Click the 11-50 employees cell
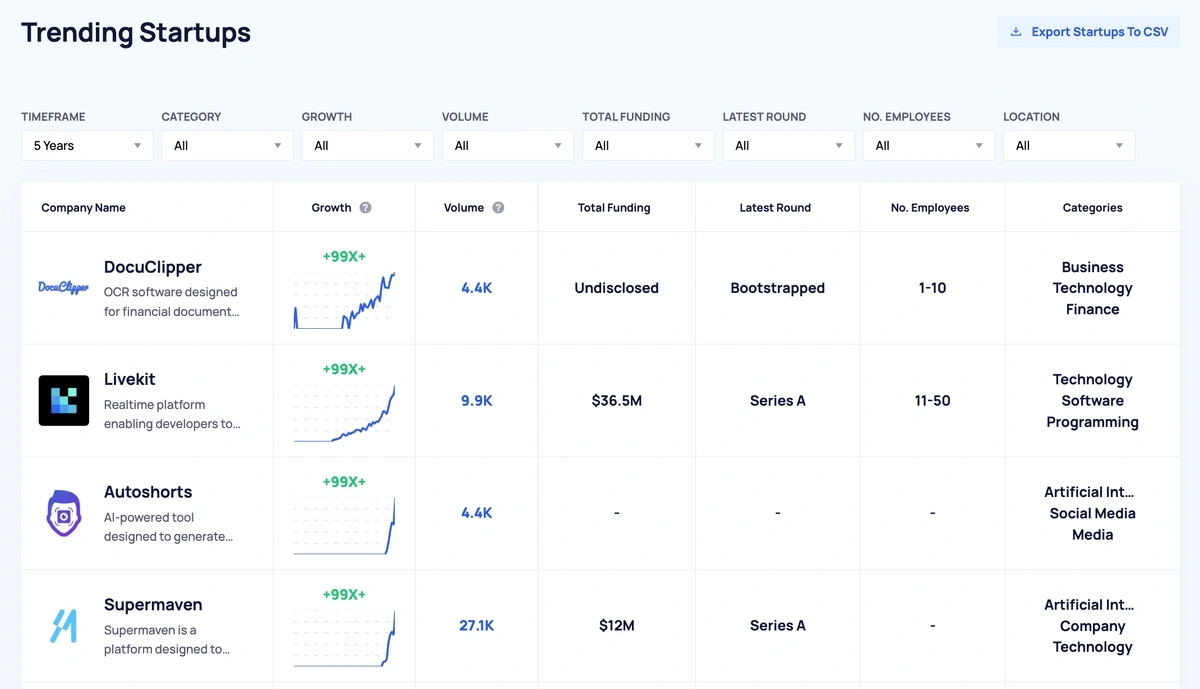Screen dimensions: 1200x689 (932, 401)
